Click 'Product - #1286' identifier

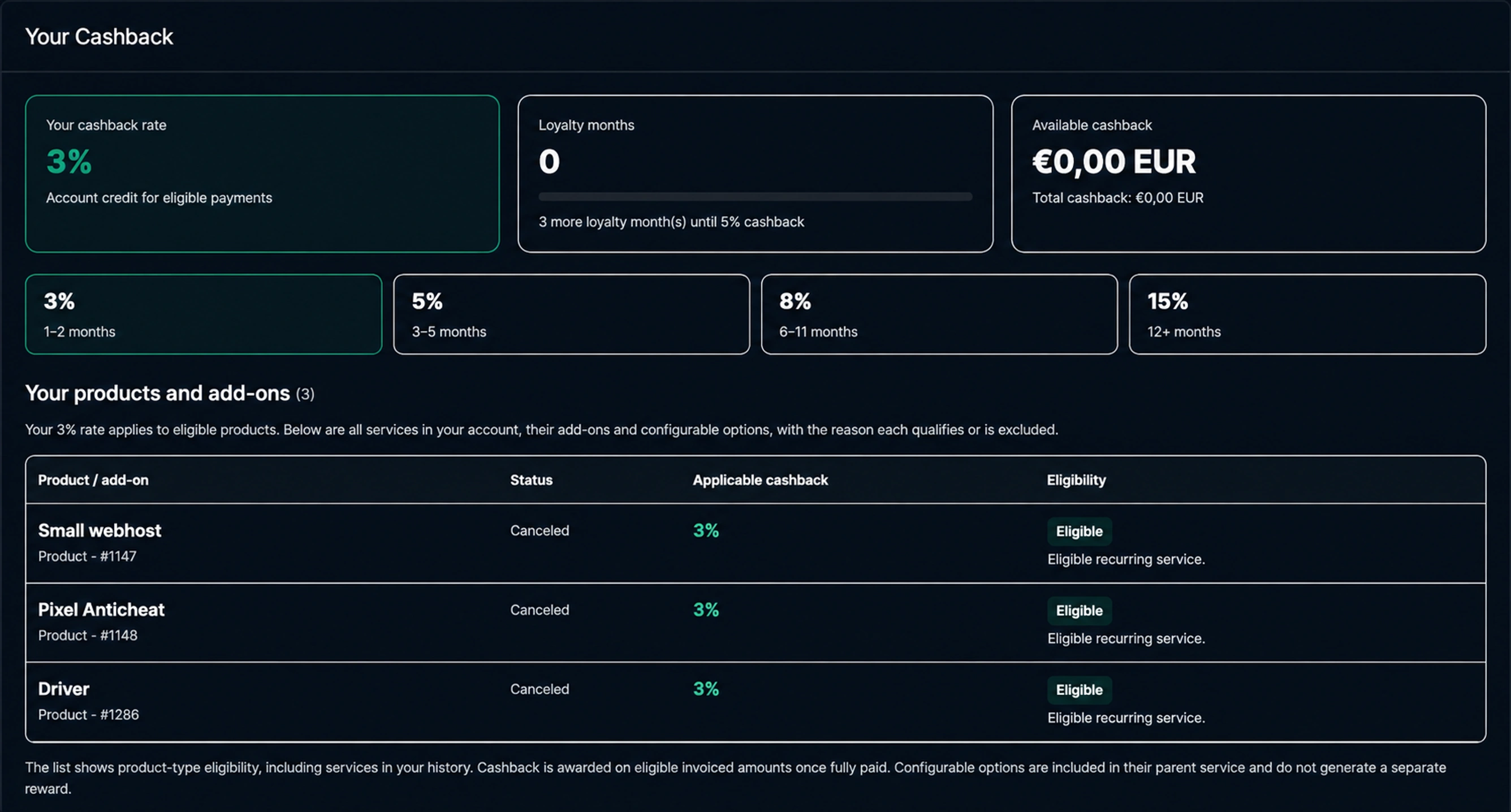coord(89,715)
